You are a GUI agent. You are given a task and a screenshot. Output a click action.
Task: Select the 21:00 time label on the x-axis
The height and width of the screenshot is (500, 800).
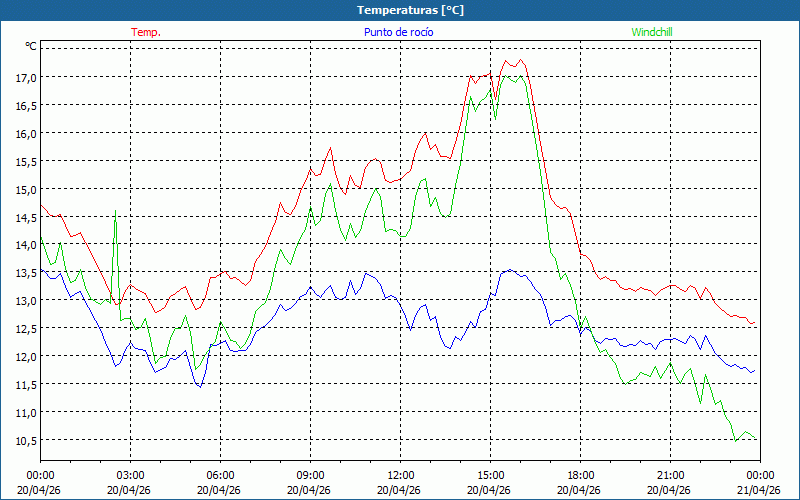pos(670,475)
